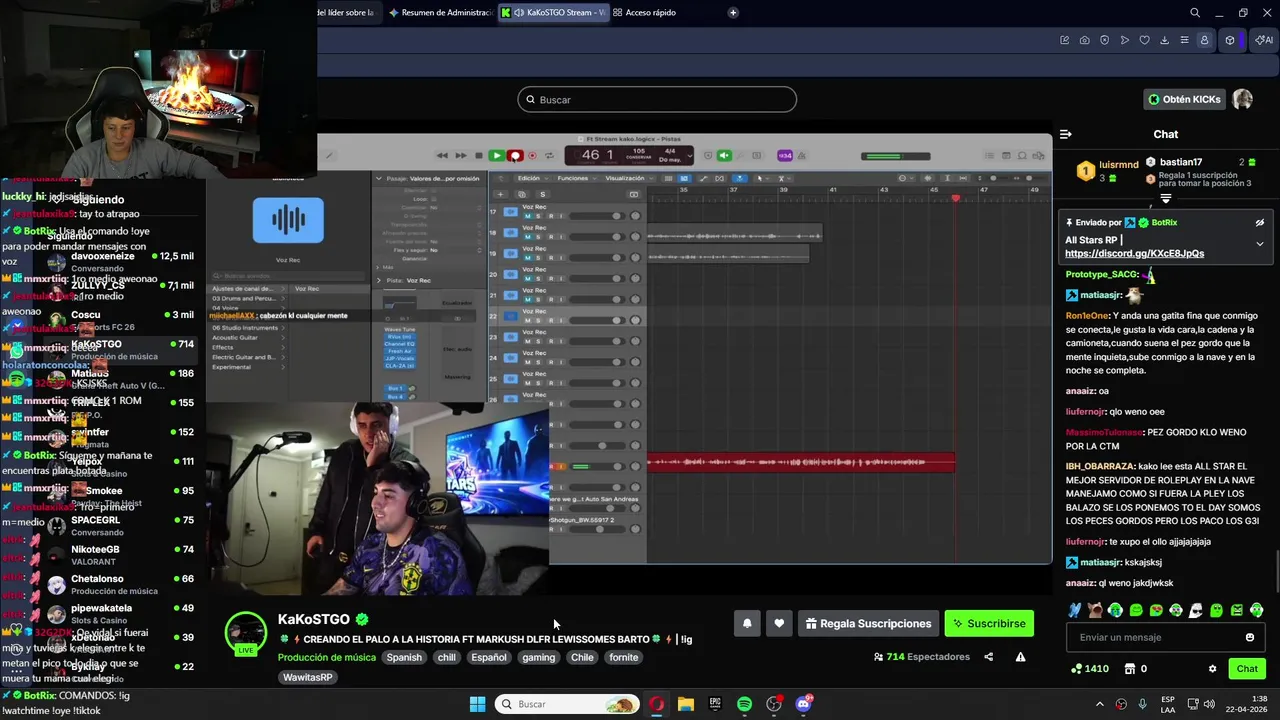Click the playhead marker in the ruler
The image size is (1280, 720).
pos(956,197)
